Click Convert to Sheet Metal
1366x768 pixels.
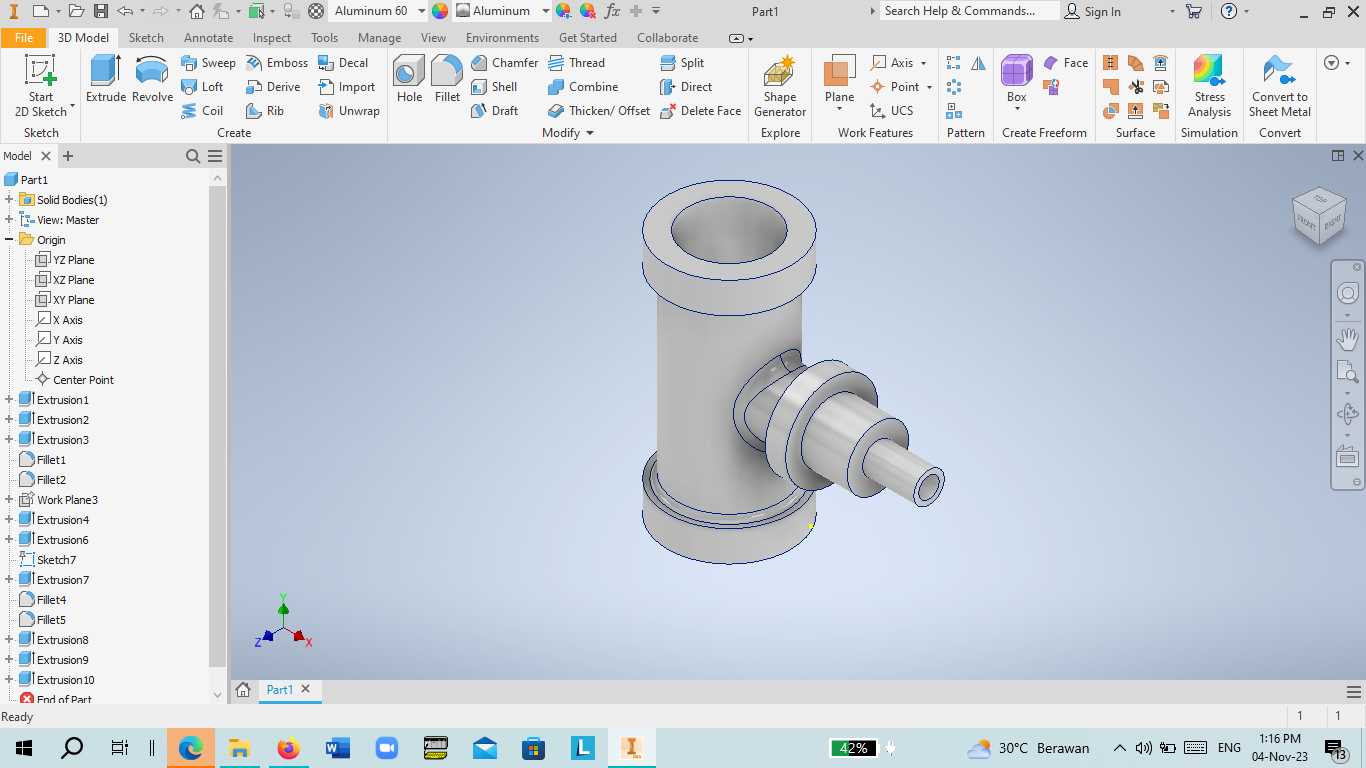(1279, 87)
